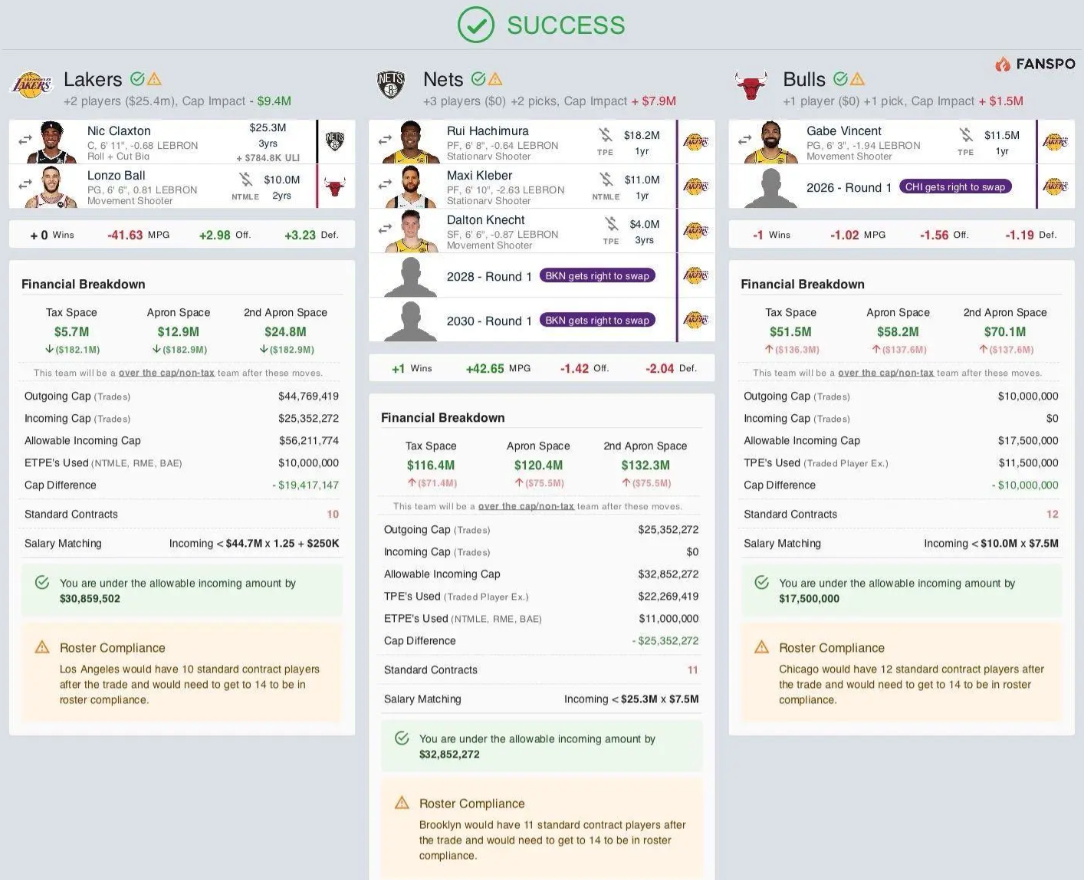Click the warning triangle beside Nets name
Image resolution: width=1084 pixels, height=880 pixels.
coord(495,79)
